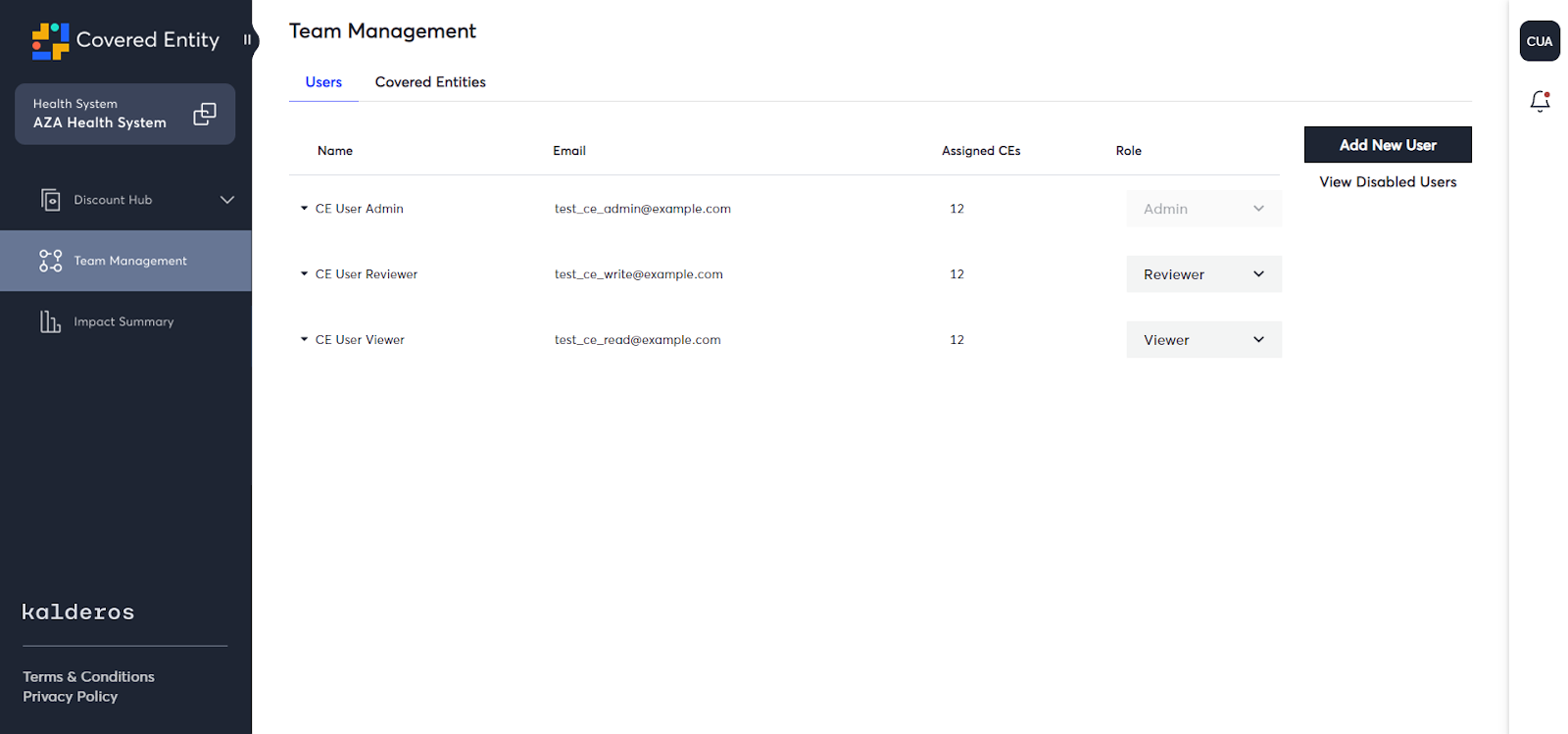Click the test_ce_read@example.com email
Image resolution: width=1568 pixels, height=734 pixels.
pyautogui.click(x=638, y=340)
